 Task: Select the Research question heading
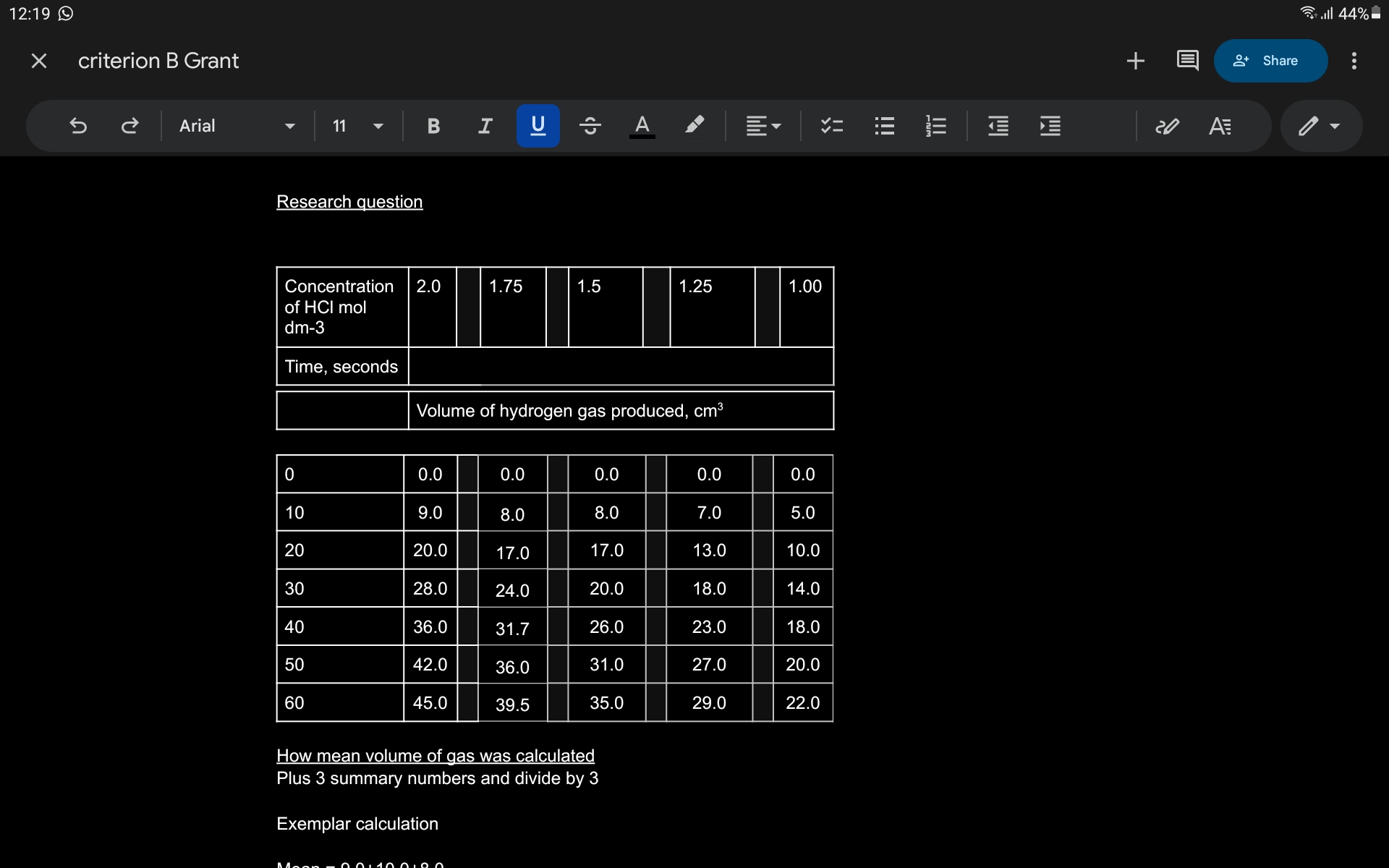(x=349, y=202)
